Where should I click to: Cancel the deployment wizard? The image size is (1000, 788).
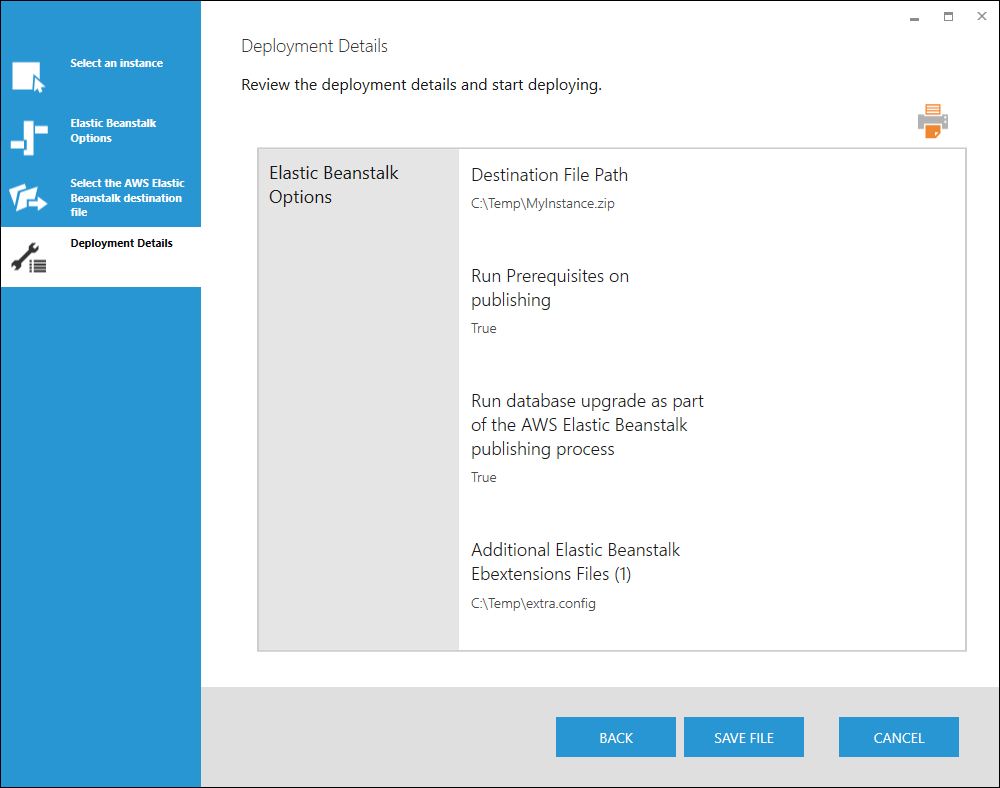pos(898,737)
